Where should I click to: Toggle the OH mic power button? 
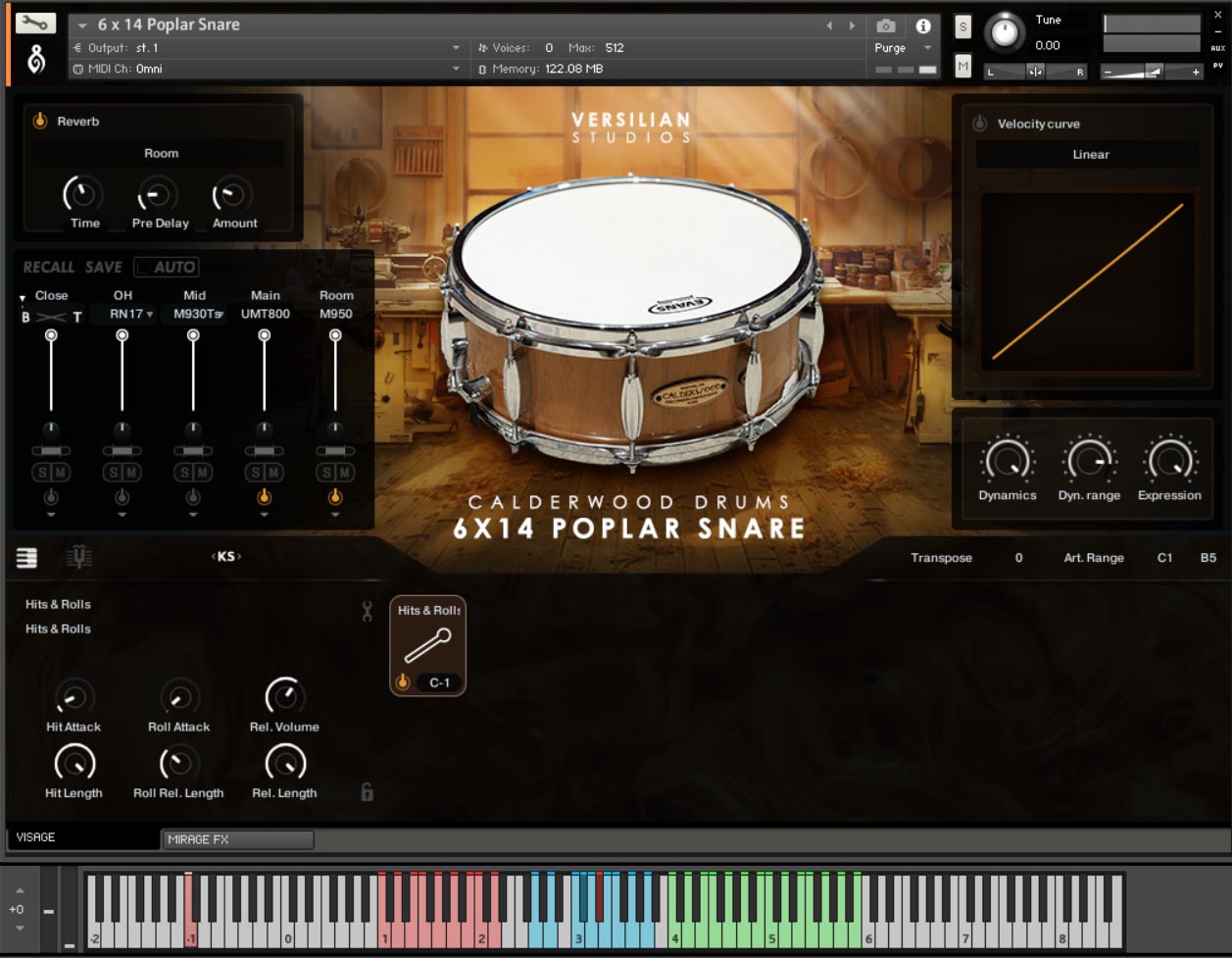pos(122,498)
